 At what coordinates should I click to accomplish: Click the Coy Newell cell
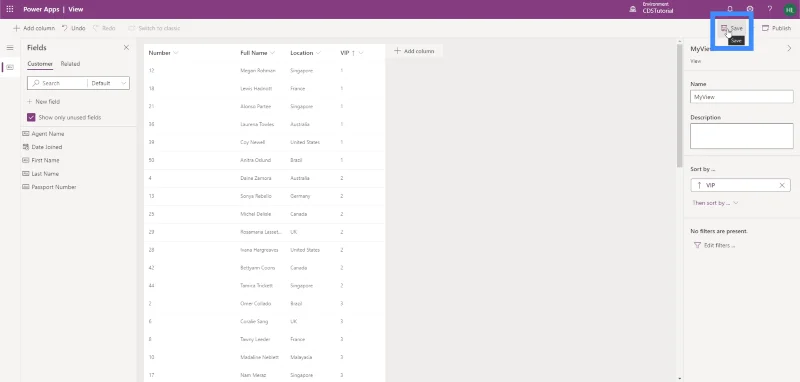coord(253,142)
